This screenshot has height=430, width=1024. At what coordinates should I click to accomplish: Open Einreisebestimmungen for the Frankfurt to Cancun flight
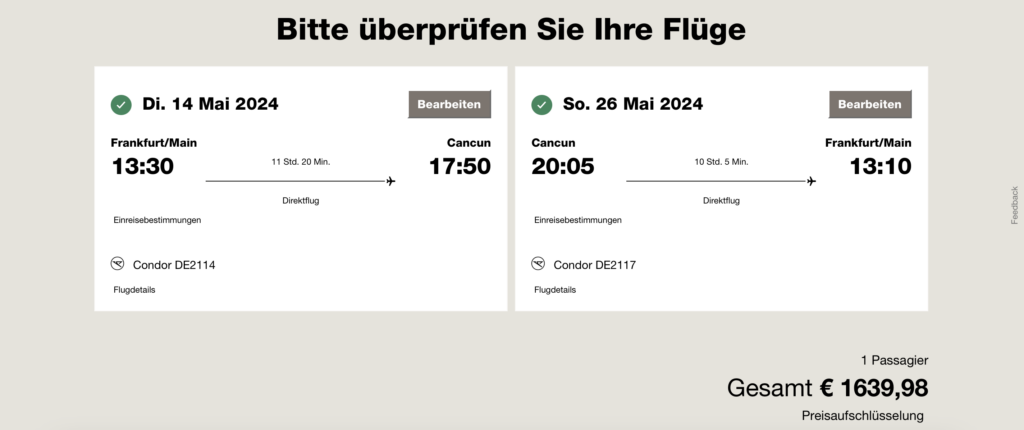[x=156, y=220]
